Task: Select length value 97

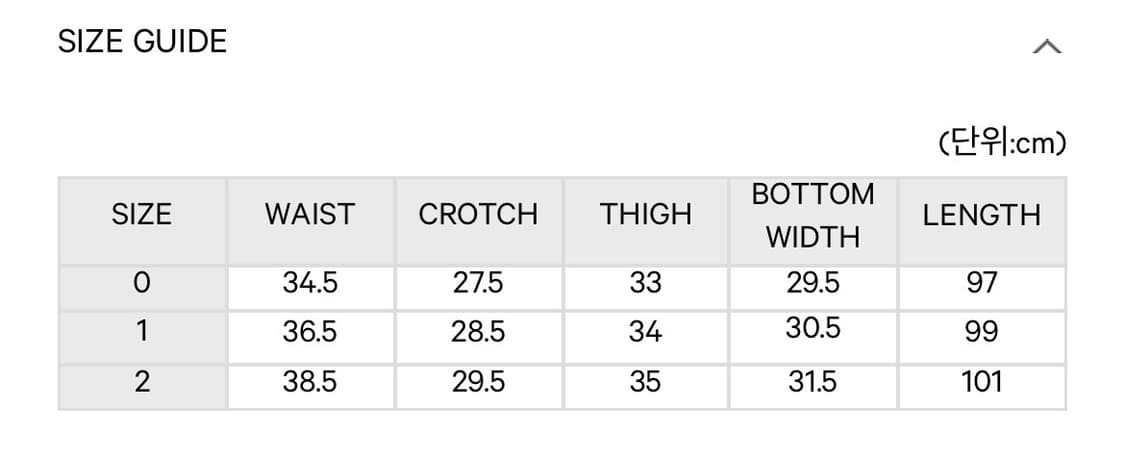Action: (x=981, y=284)
